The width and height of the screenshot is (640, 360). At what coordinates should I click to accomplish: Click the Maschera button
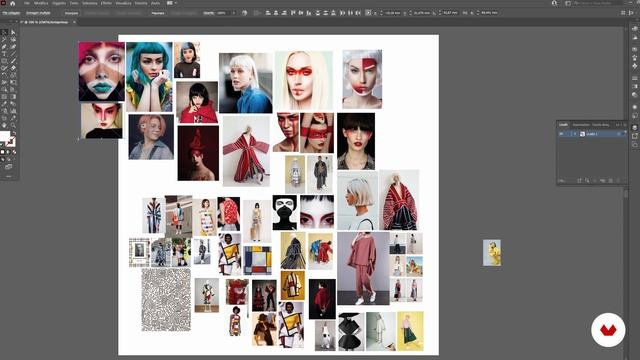(x=158, y=13)
